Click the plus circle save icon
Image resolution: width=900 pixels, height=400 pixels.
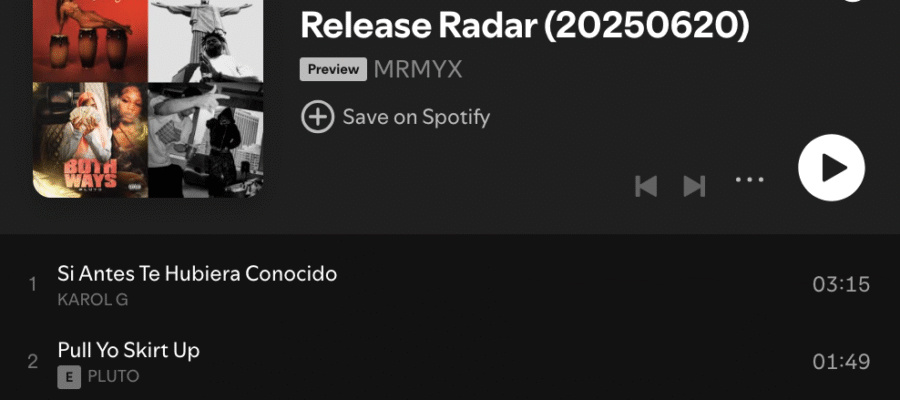pyautogui.click(x=317, y=117)
